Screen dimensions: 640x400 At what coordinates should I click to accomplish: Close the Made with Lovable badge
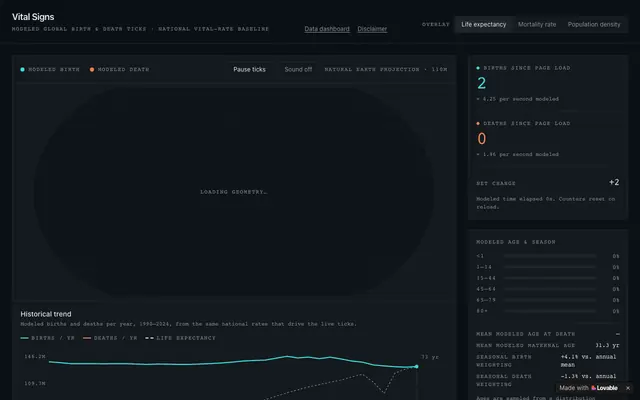pyautogui.click(x=628, y=388)
